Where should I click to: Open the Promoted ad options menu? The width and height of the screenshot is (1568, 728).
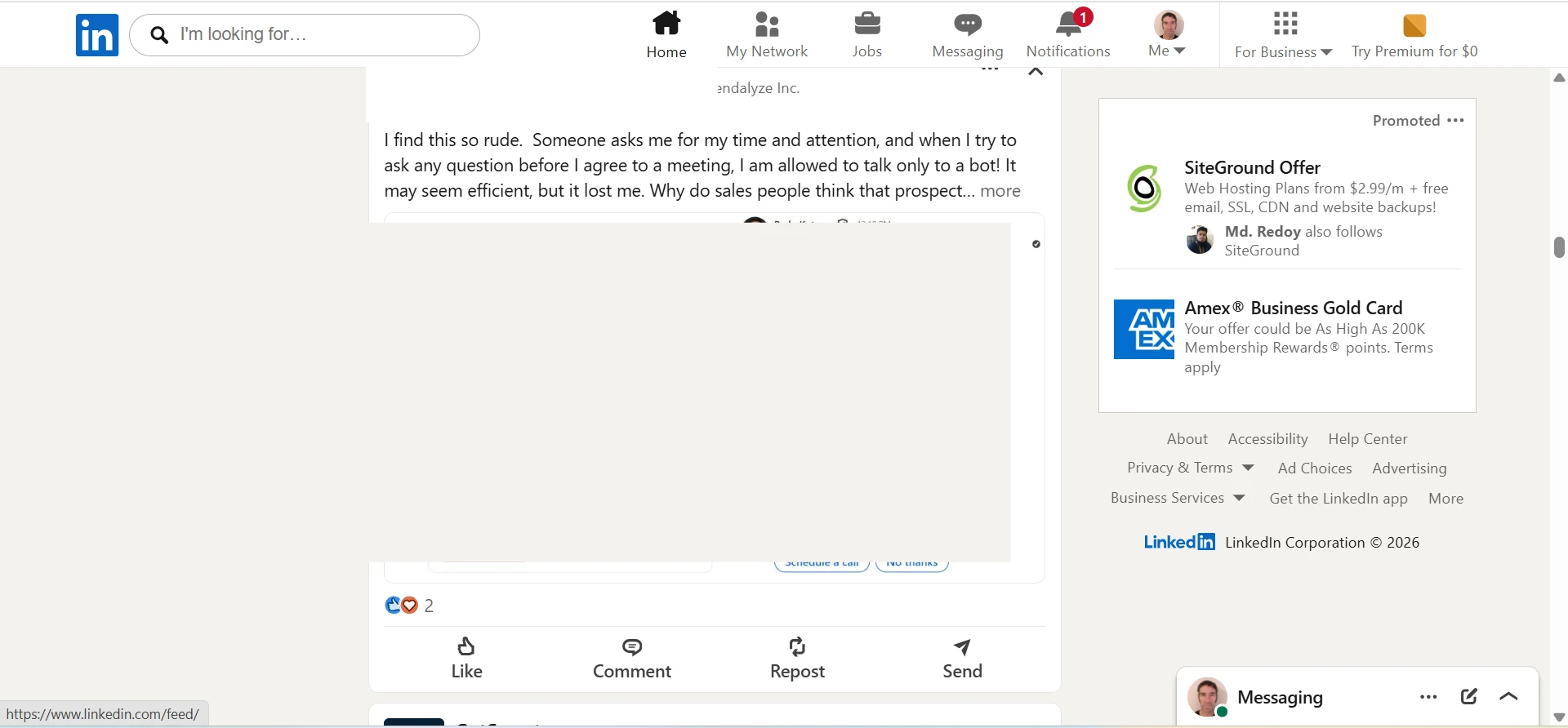[1455, 120]
